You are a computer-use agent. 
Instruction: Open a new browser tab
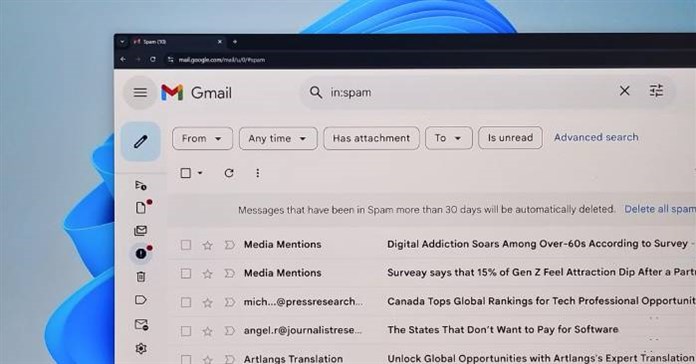click(235, 42)
